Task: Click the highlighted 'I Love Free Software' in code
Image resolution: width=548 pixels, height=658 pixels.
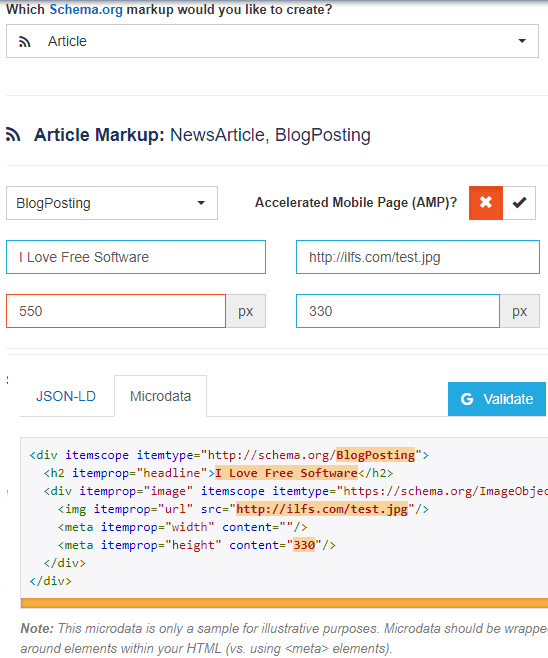Action: point(286,473)
